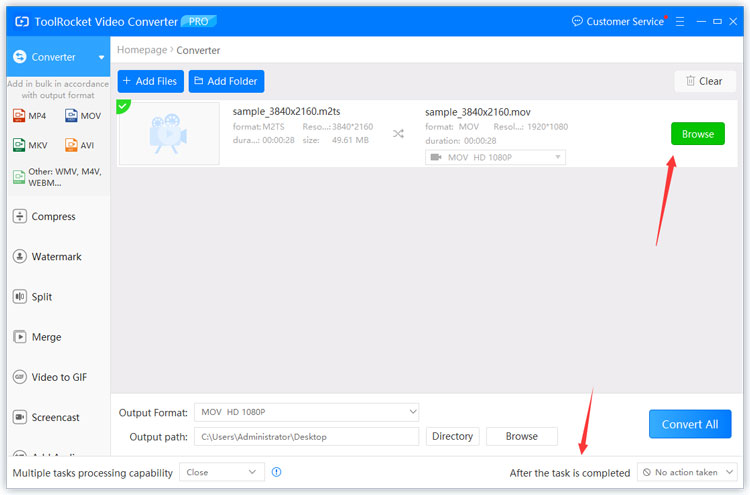Click the video thumbnail of sample_3840x2160.m2ts
This screenshot has width=750, height=495.
169,133
